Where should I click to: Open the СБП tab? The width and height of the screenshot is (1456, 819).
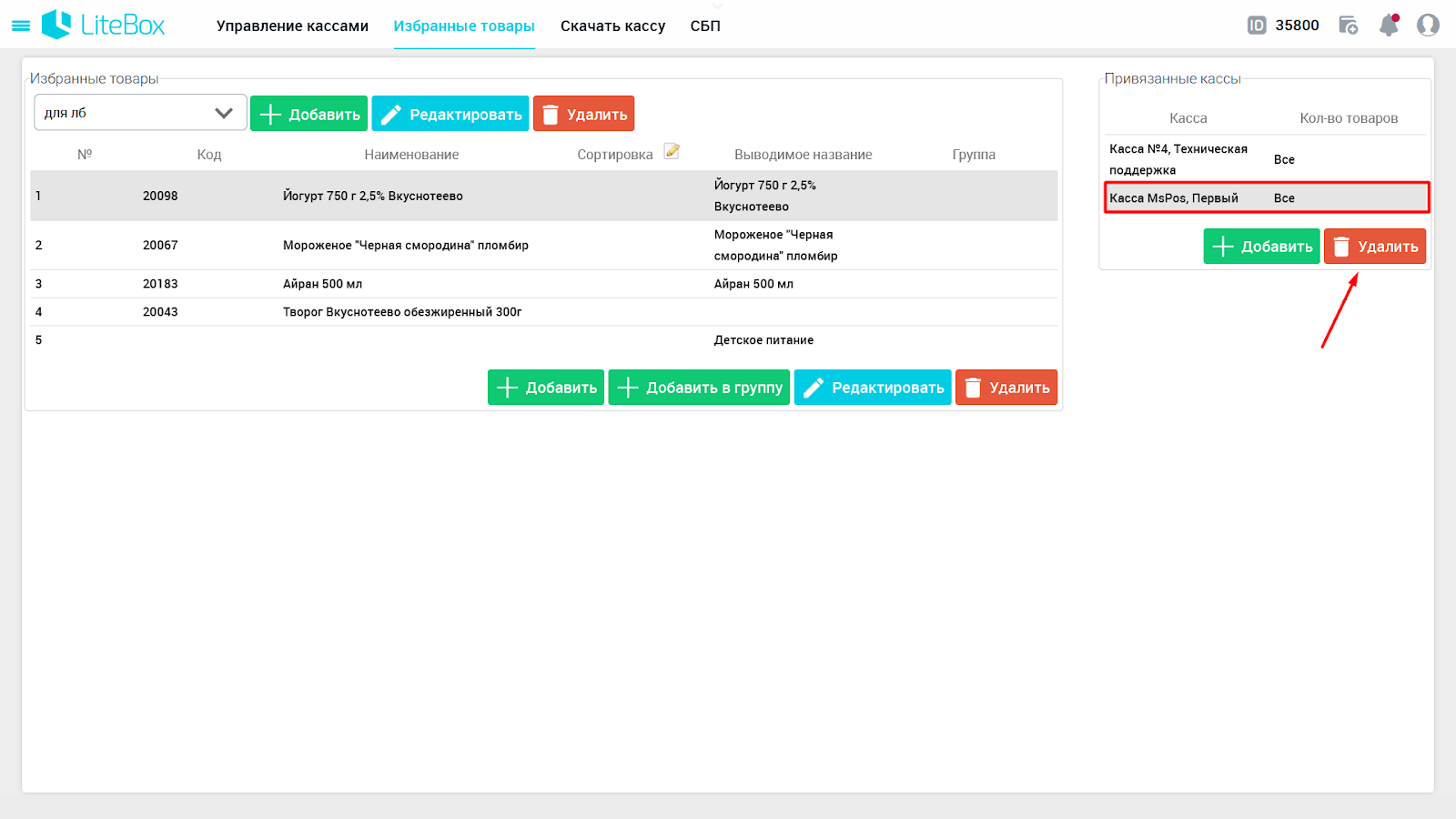coord(705,25)
